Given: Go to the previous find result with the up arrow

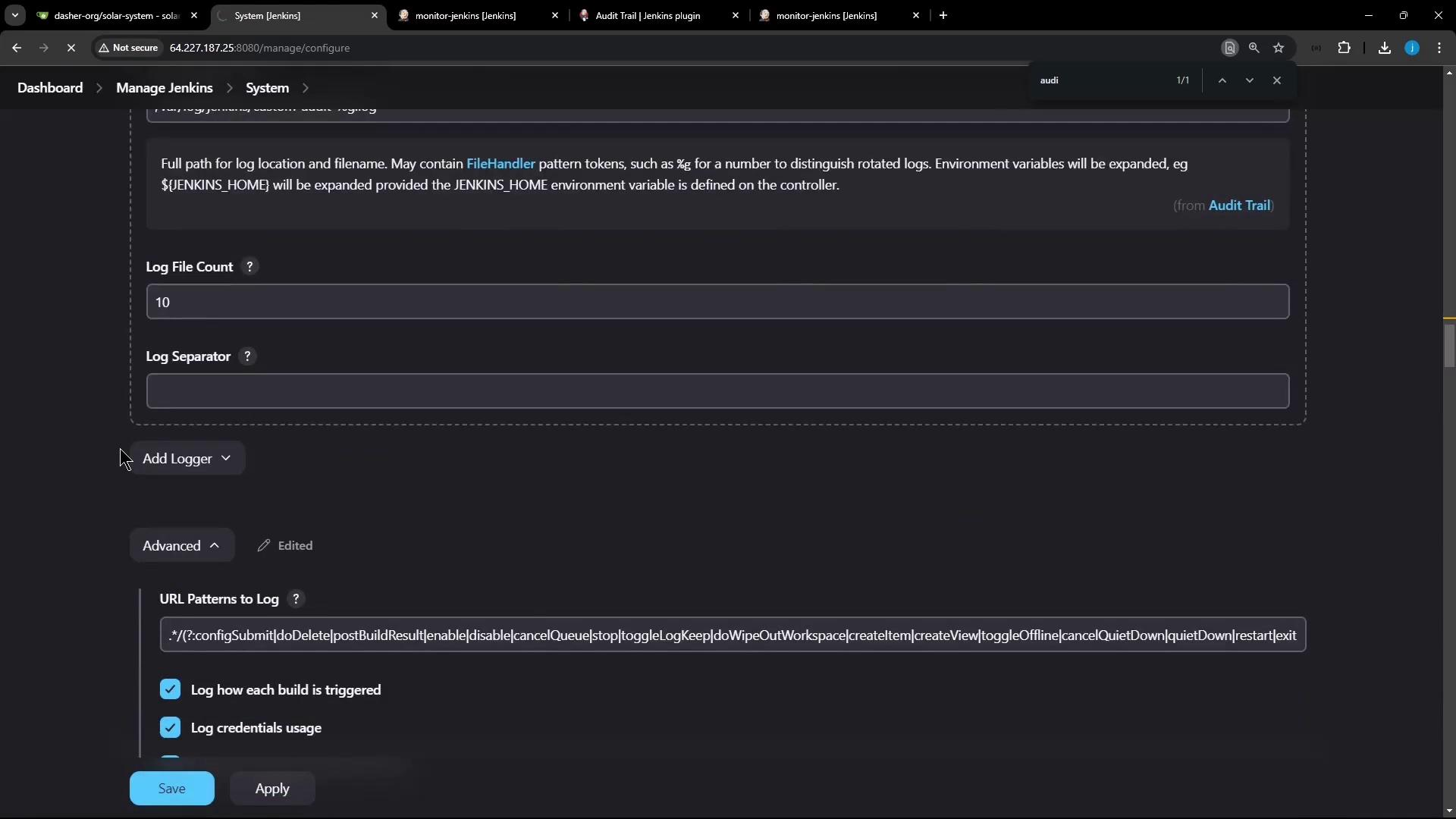Looking at the screenshot, I should tap(1222, 80).
